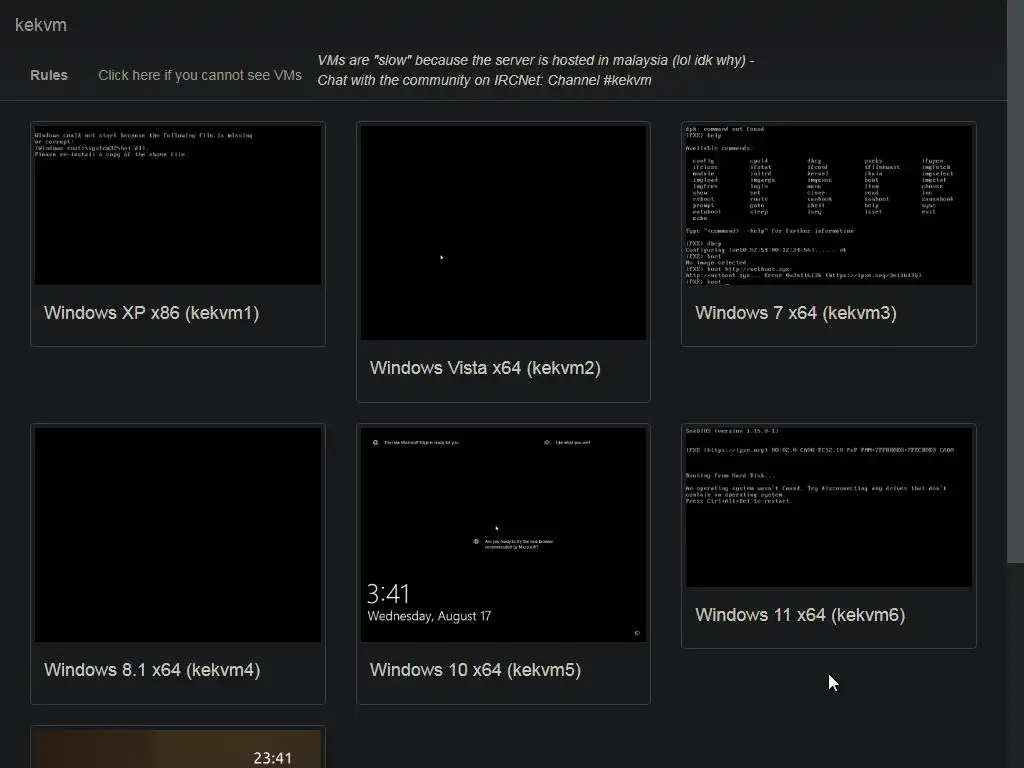Viewport: 1024px width, 768px height.
Task: Go to the kekvm home title
Action: 40,25
